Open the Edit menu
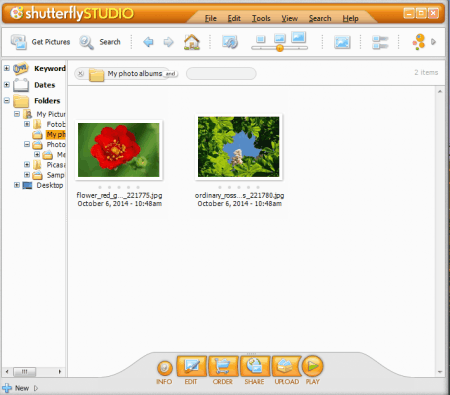This screenshot has width=450, height=395. click(234, 19)
